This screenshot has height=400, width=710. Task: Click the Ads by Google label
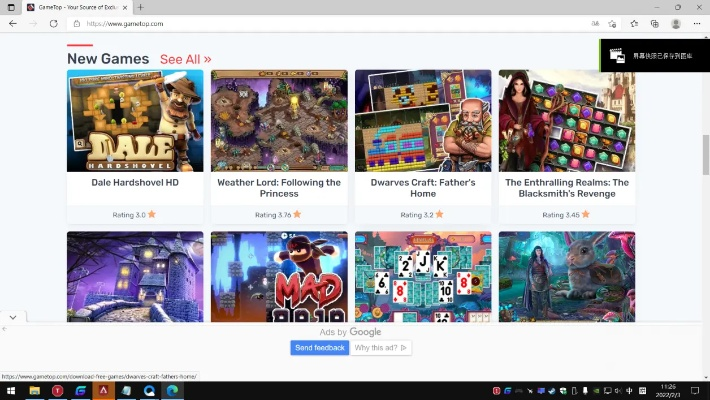(350, 332)
